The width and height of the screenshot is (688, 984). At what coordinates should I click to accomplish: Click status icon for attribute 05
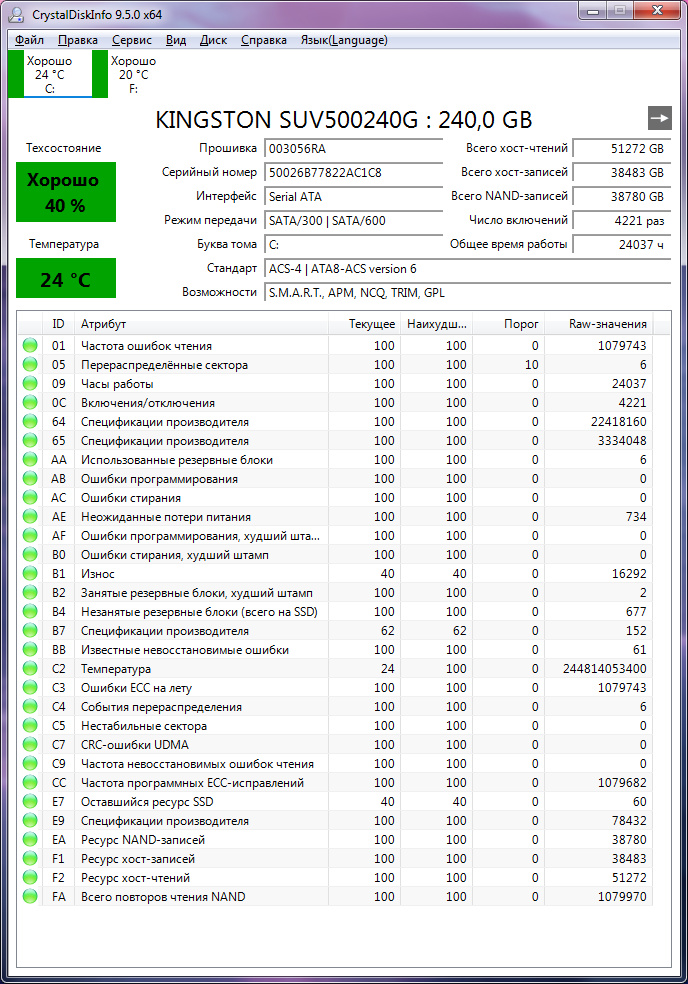tap(30, 364)
